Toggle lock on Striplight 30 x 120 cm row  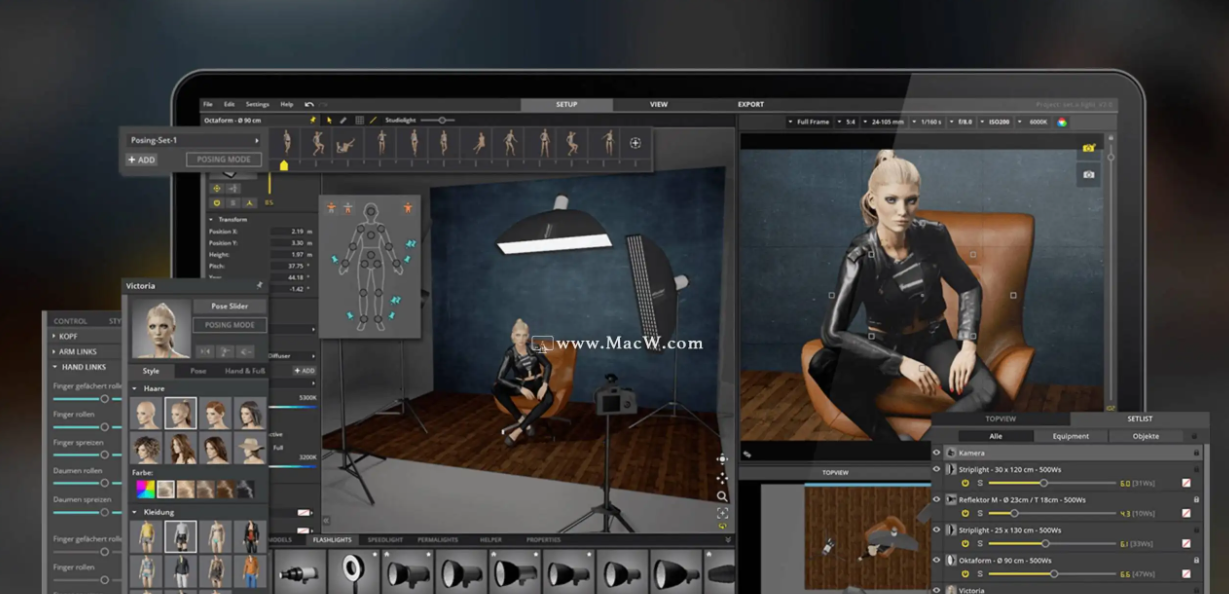[1196, 468]
